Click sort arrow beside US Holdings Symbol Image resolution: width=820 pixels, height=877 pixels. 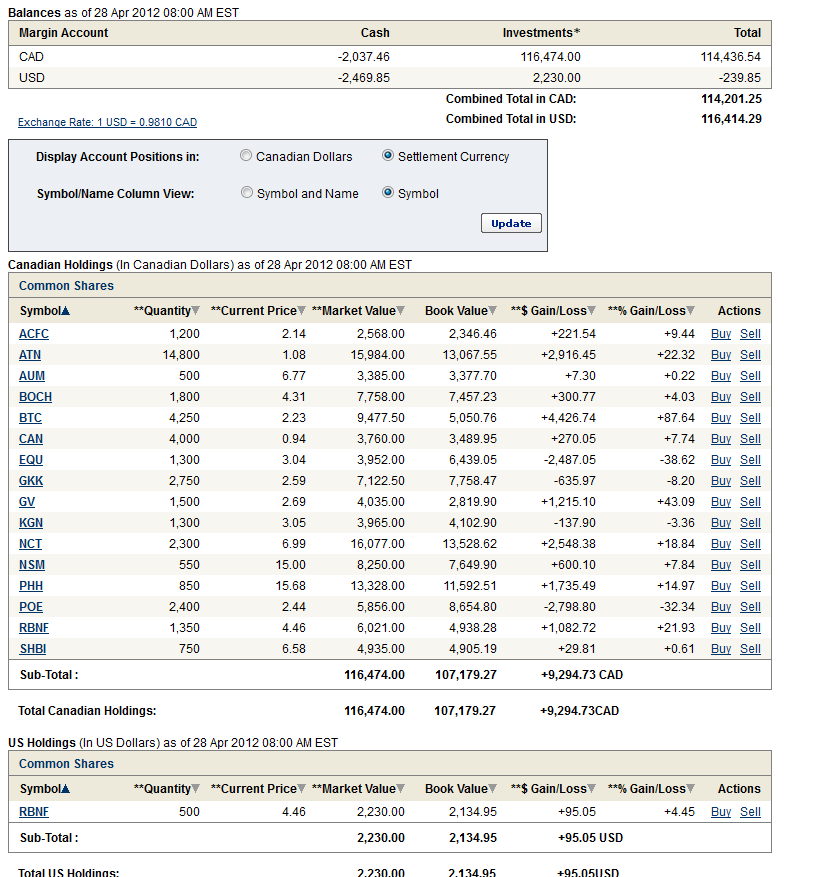pyautogui.click(x=66, y=789)
